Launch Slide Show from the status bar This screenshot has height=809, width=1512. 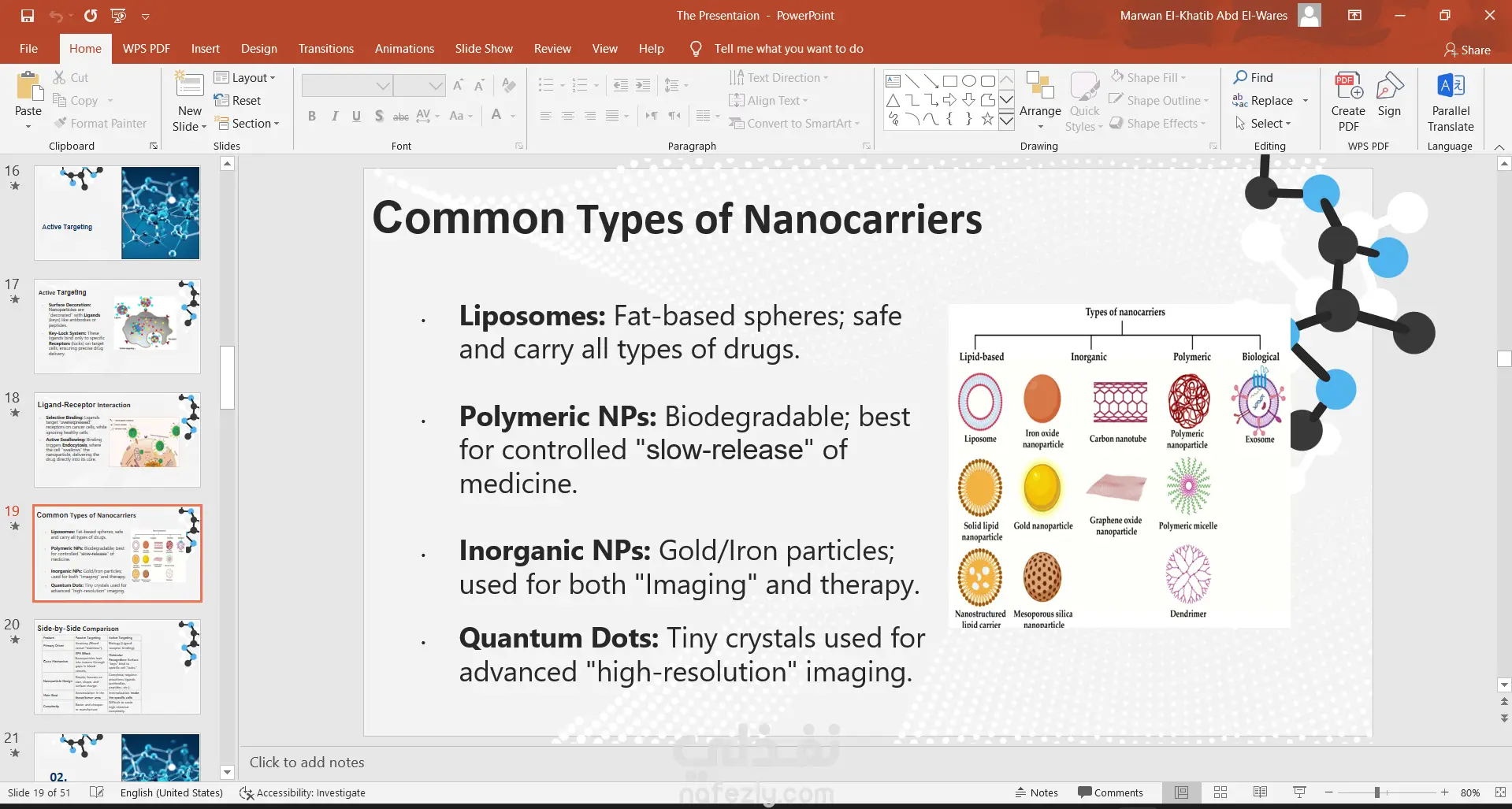coord(1299,792)
